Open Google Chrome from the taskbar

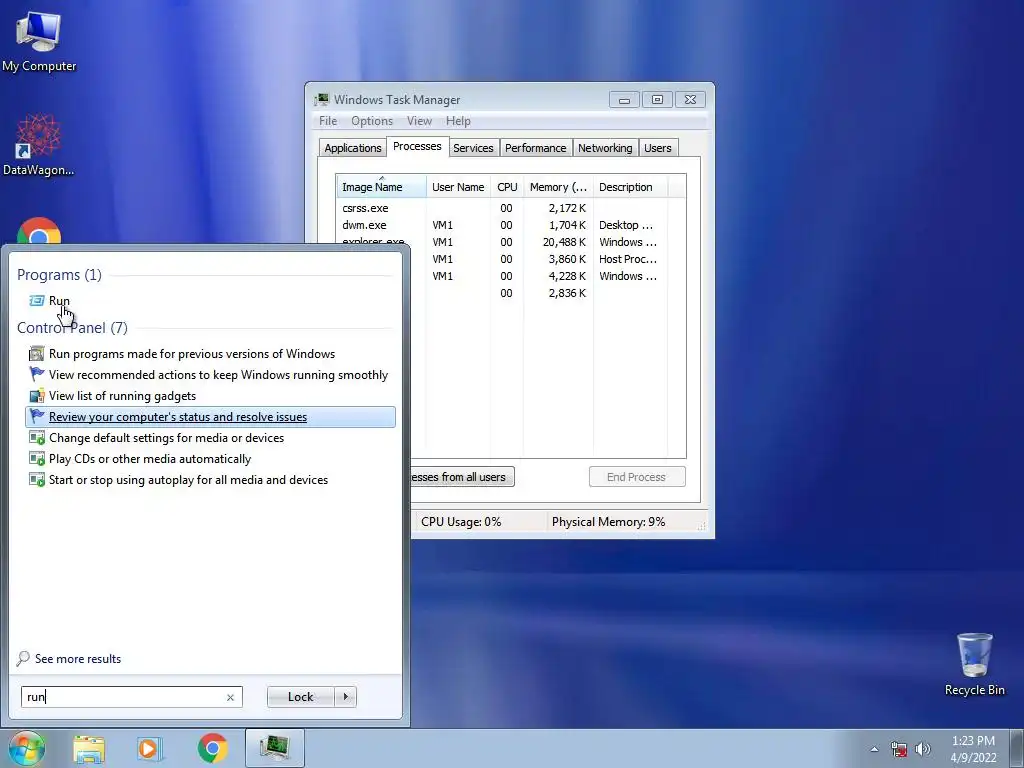pos(212,748)
